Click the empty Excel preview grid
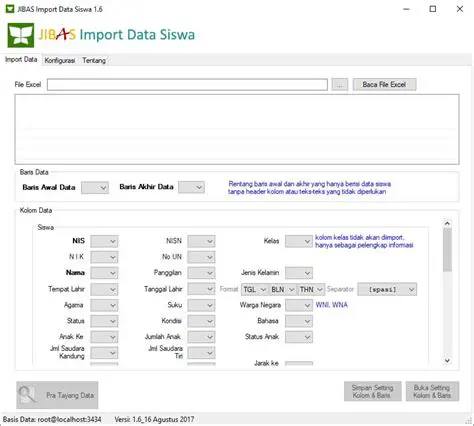 pos(237,129)
